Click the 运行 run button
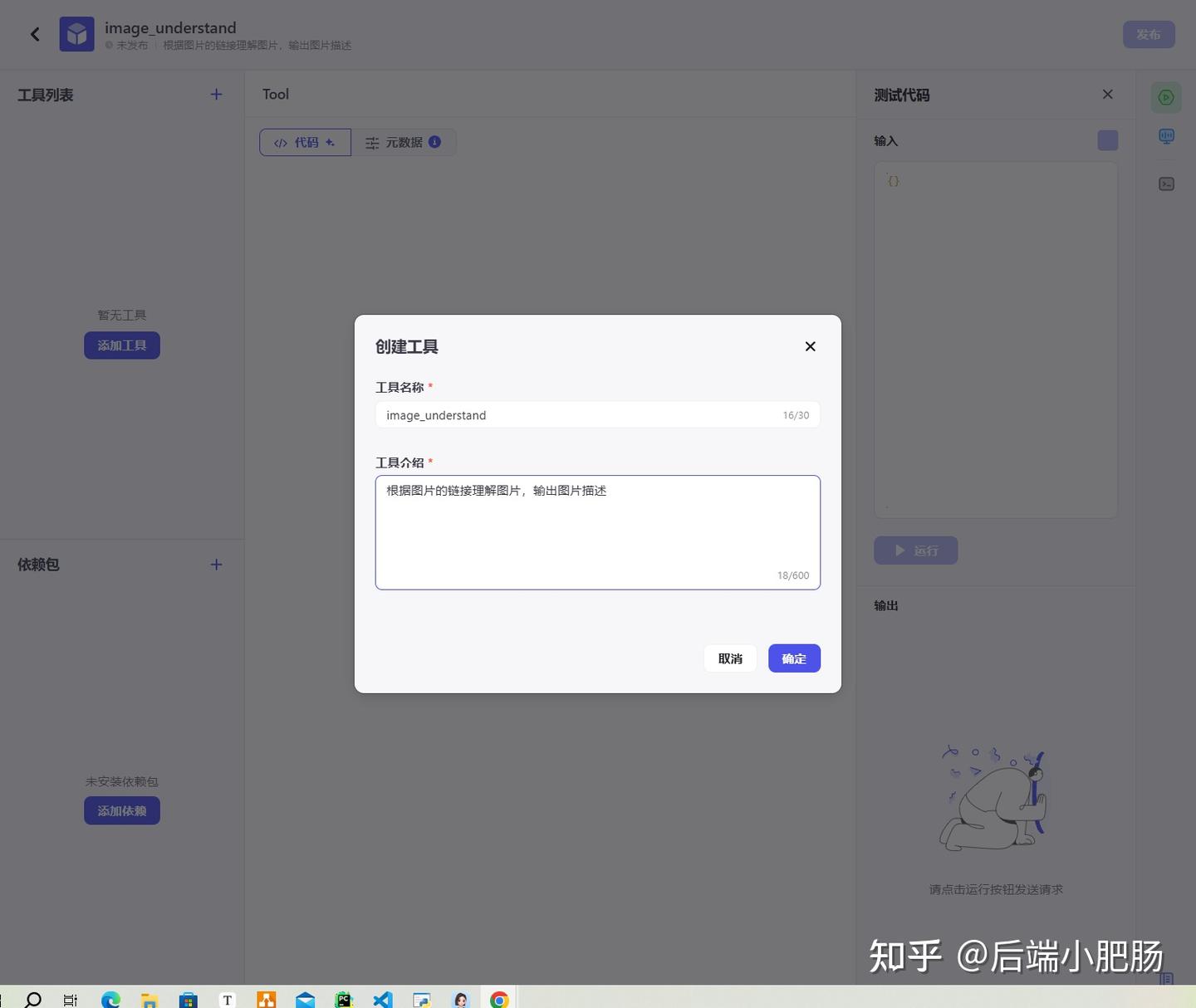The image size is (1196, 1008). [915, 550]
